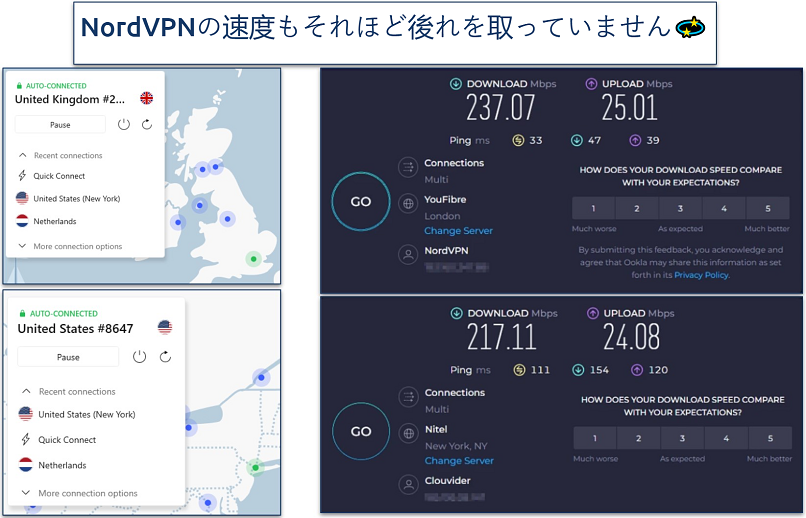Viewport: 806px width, 518px height.
Task: Click Change Server under YouFibre London
Action: click(459, 231)
